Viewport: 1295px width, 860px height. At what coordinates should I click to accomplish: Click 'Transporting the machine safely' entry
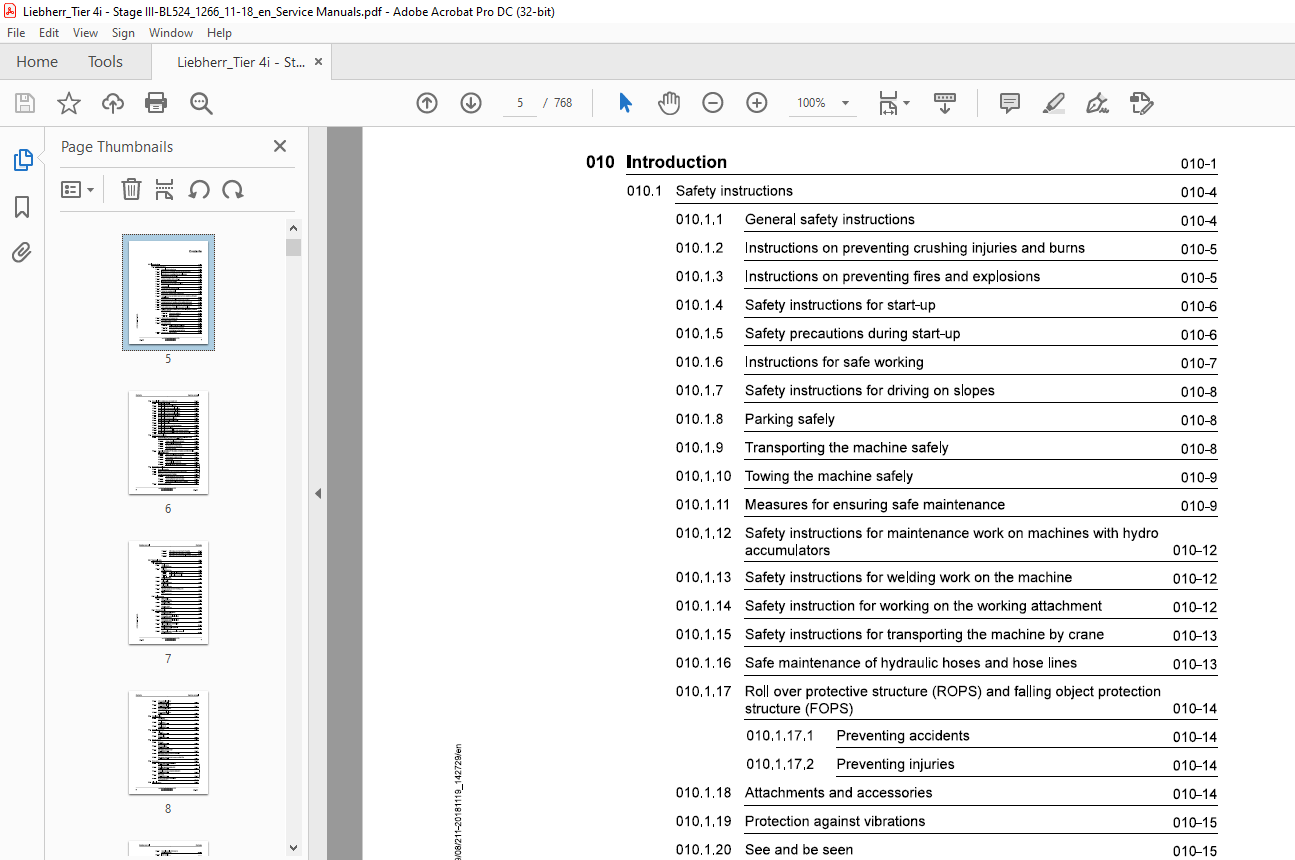point(847,448)
